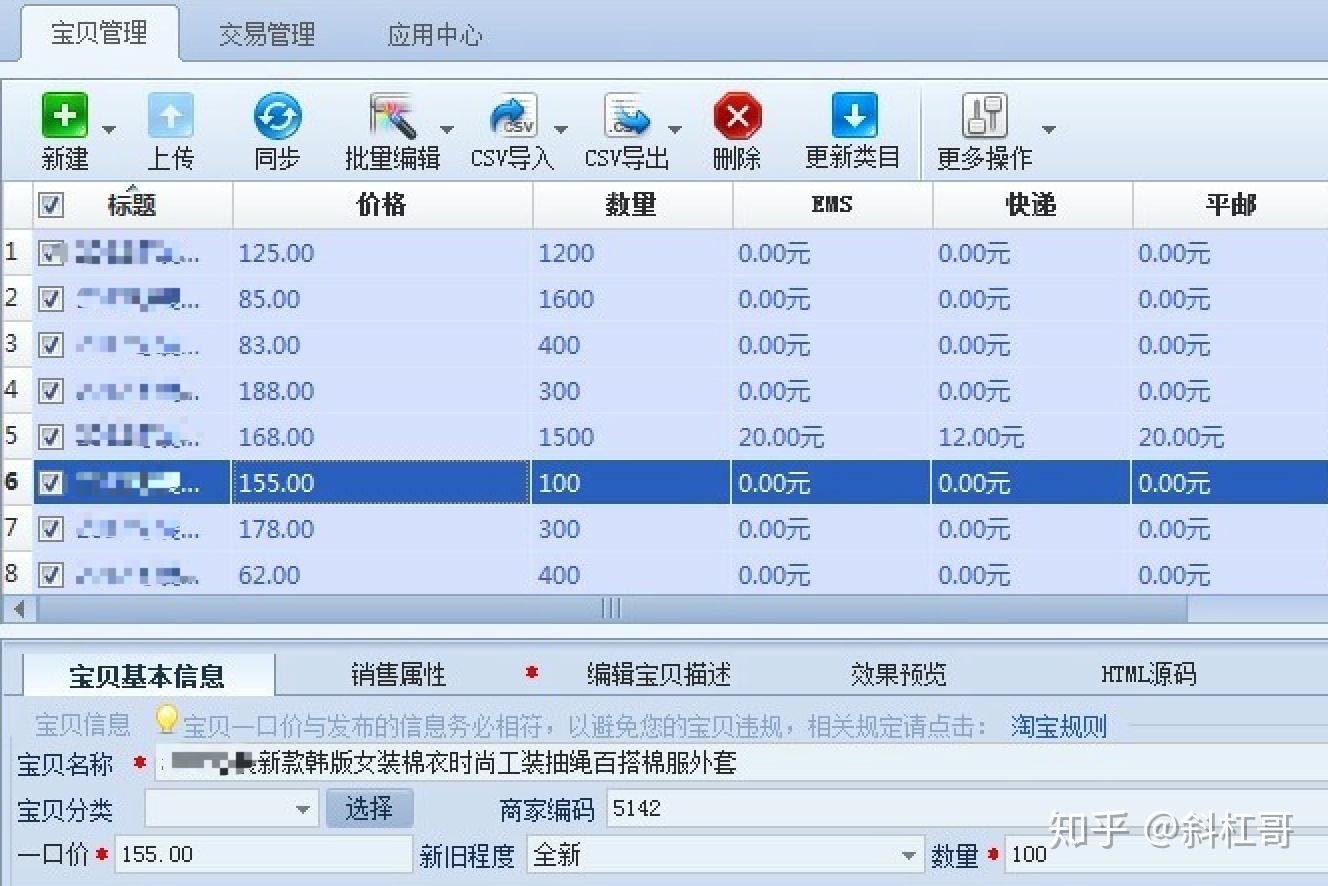Select the price cell 125.00

point(382,253)
